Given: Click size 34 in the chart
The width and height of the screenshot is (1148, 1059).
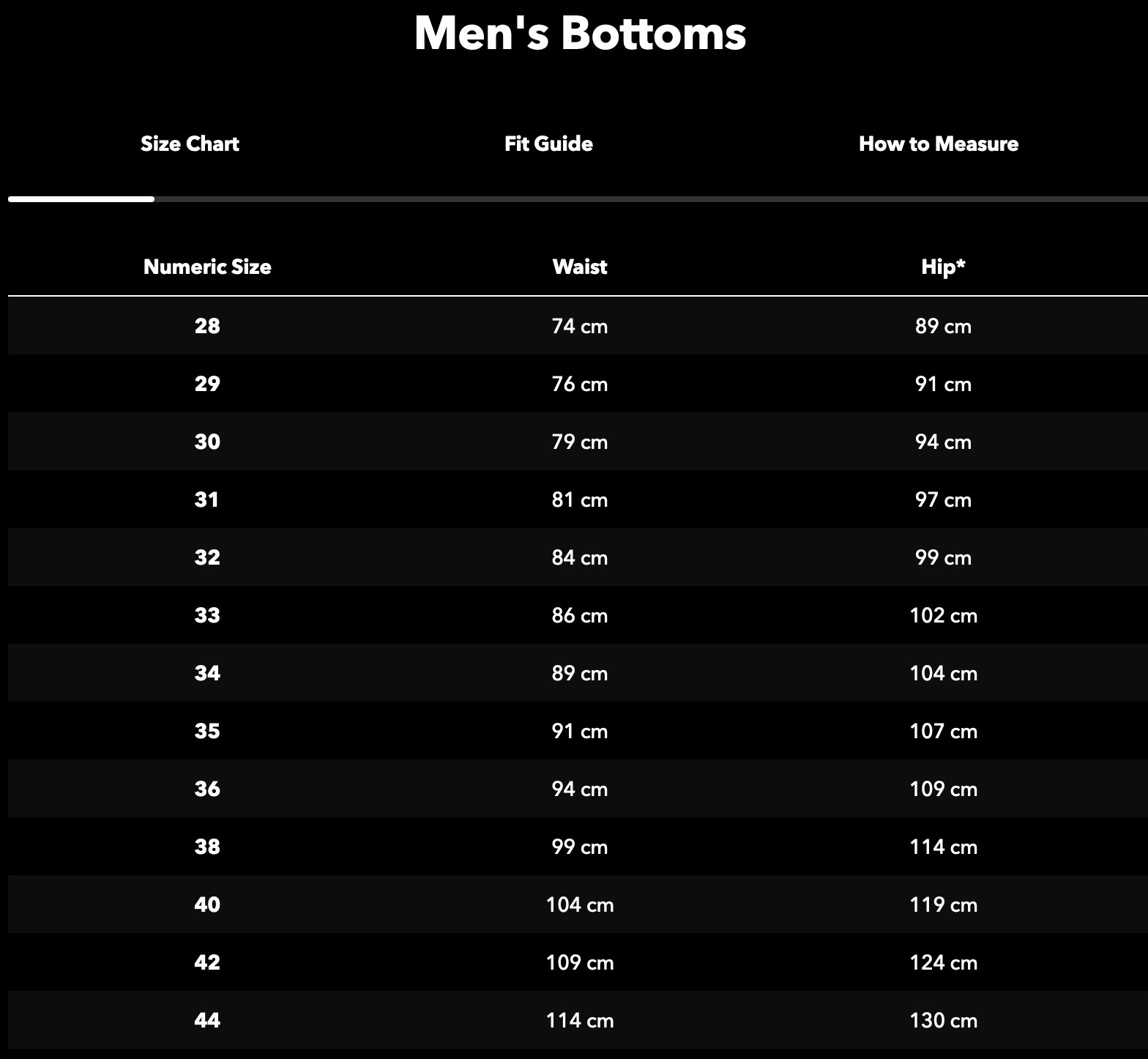Looking at the screenshot, I should tap(207, 673).
